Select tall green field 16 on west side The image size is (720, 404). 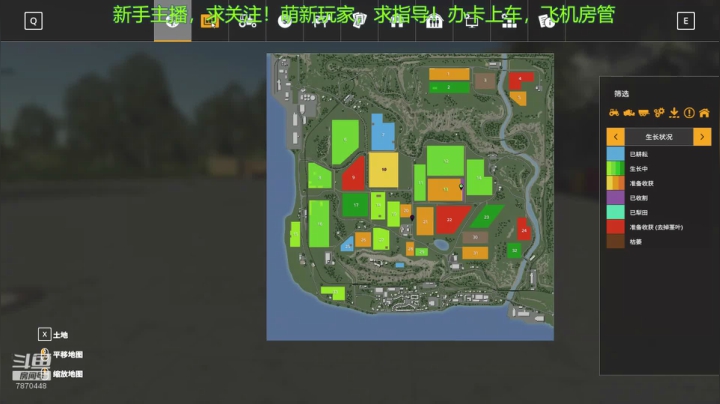tap(319, 224)
